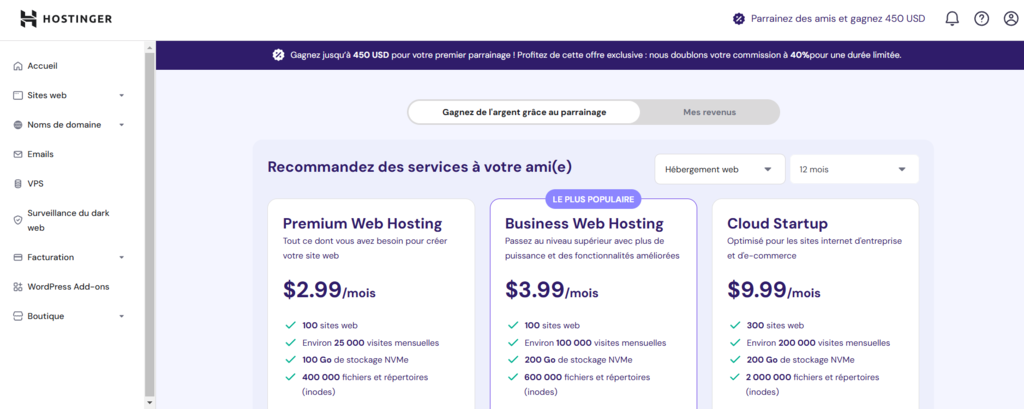Open the Hébergement web dropdown
1024x409 pixels.
720,169
